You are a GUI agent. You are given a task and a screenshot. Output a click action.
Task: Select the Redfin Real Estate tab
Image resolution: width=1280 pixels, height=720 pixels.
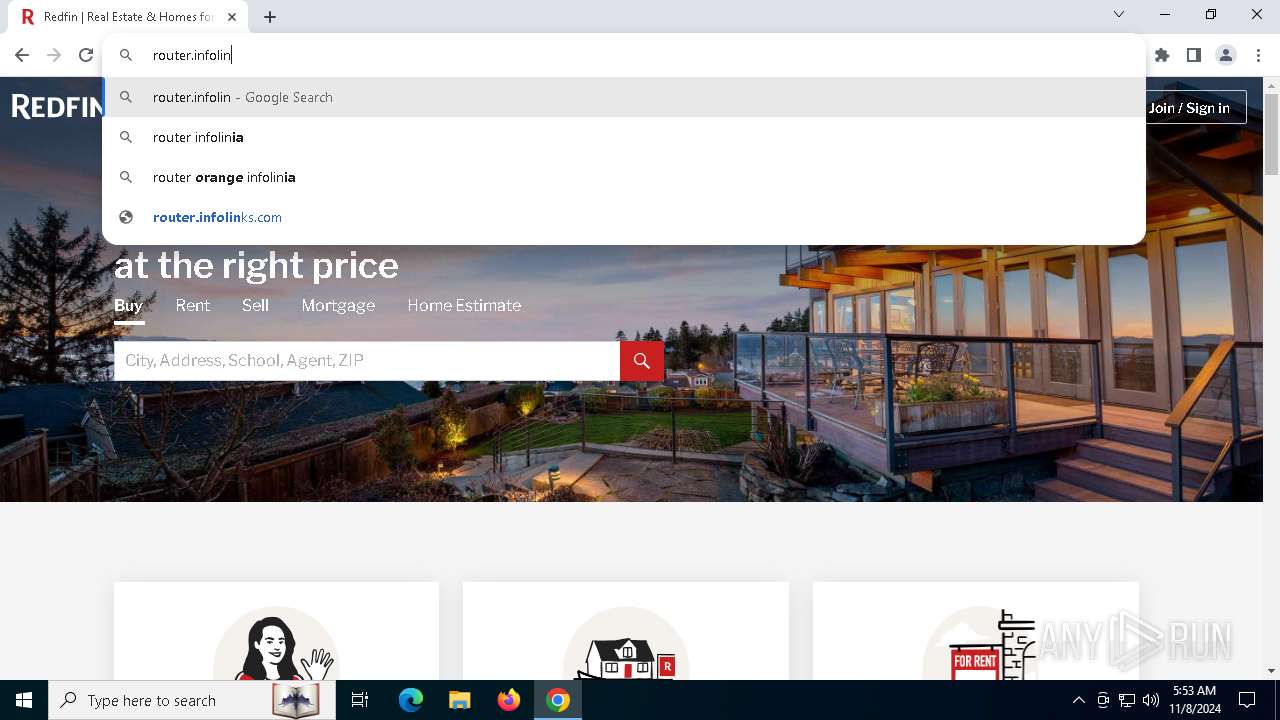click(128, 17)
